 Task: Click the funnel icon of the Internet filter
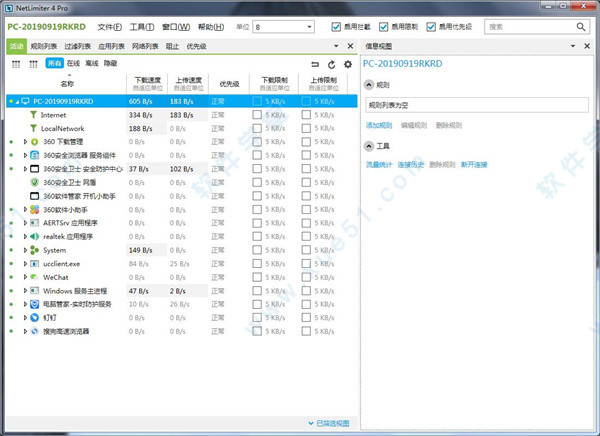pos(34,115)
